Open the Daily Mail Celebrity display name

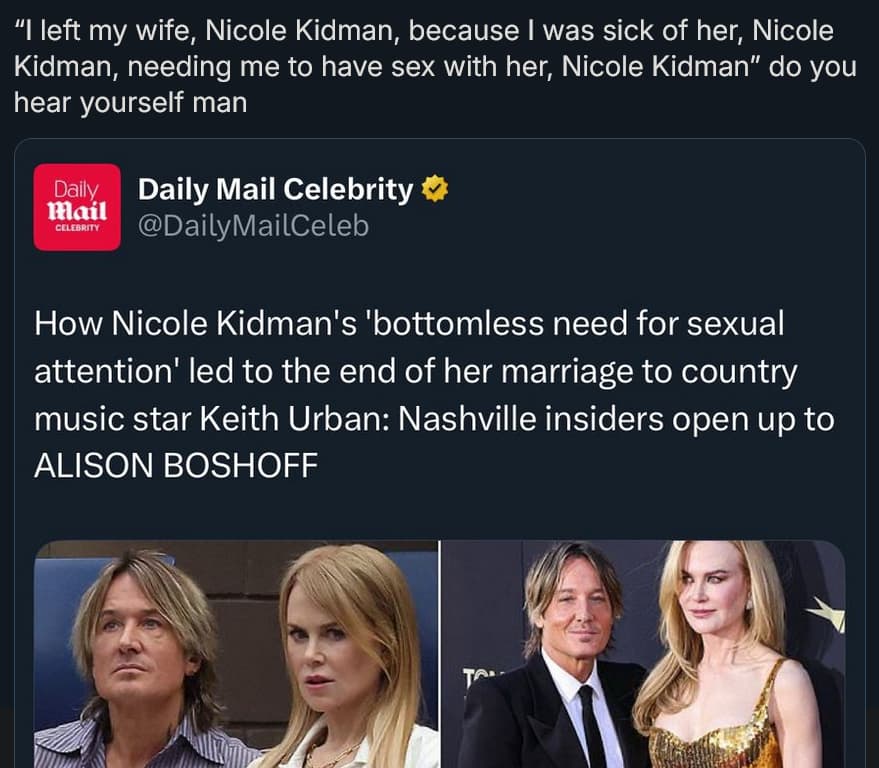275,188
